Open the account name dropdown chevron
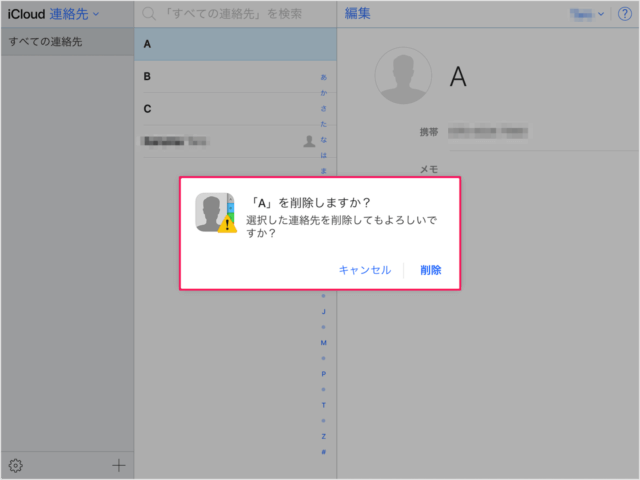Viewport: 640px width, 480px height. pyautogui.click(x=601, y=14)
